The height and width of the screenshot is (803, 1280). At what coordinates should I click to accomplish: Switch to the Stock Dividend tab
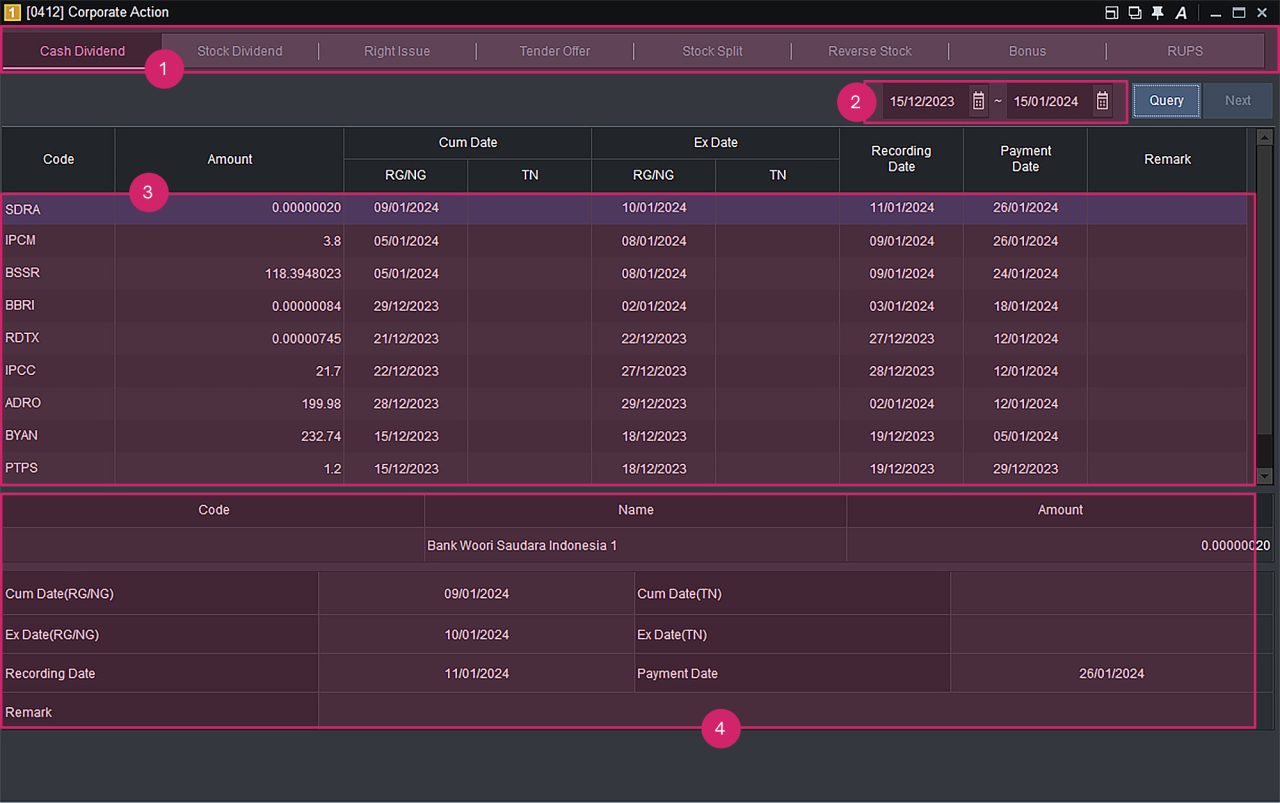click(x=240, y=51)
